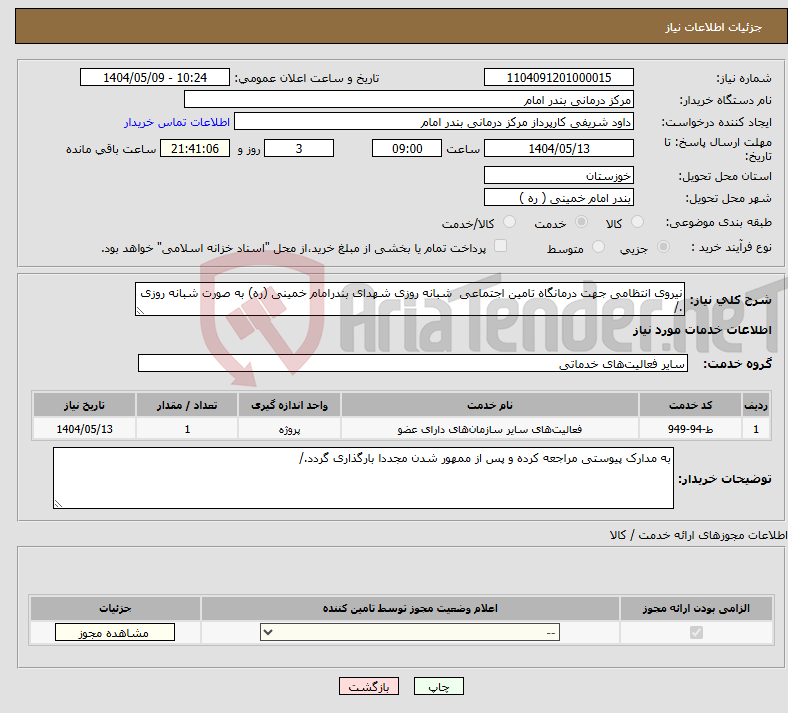Click service name cell فعالیت‌های سایر سازمان‌های دارای عضو
This screenshot has height=713, width=788.
tap(489, 429)
